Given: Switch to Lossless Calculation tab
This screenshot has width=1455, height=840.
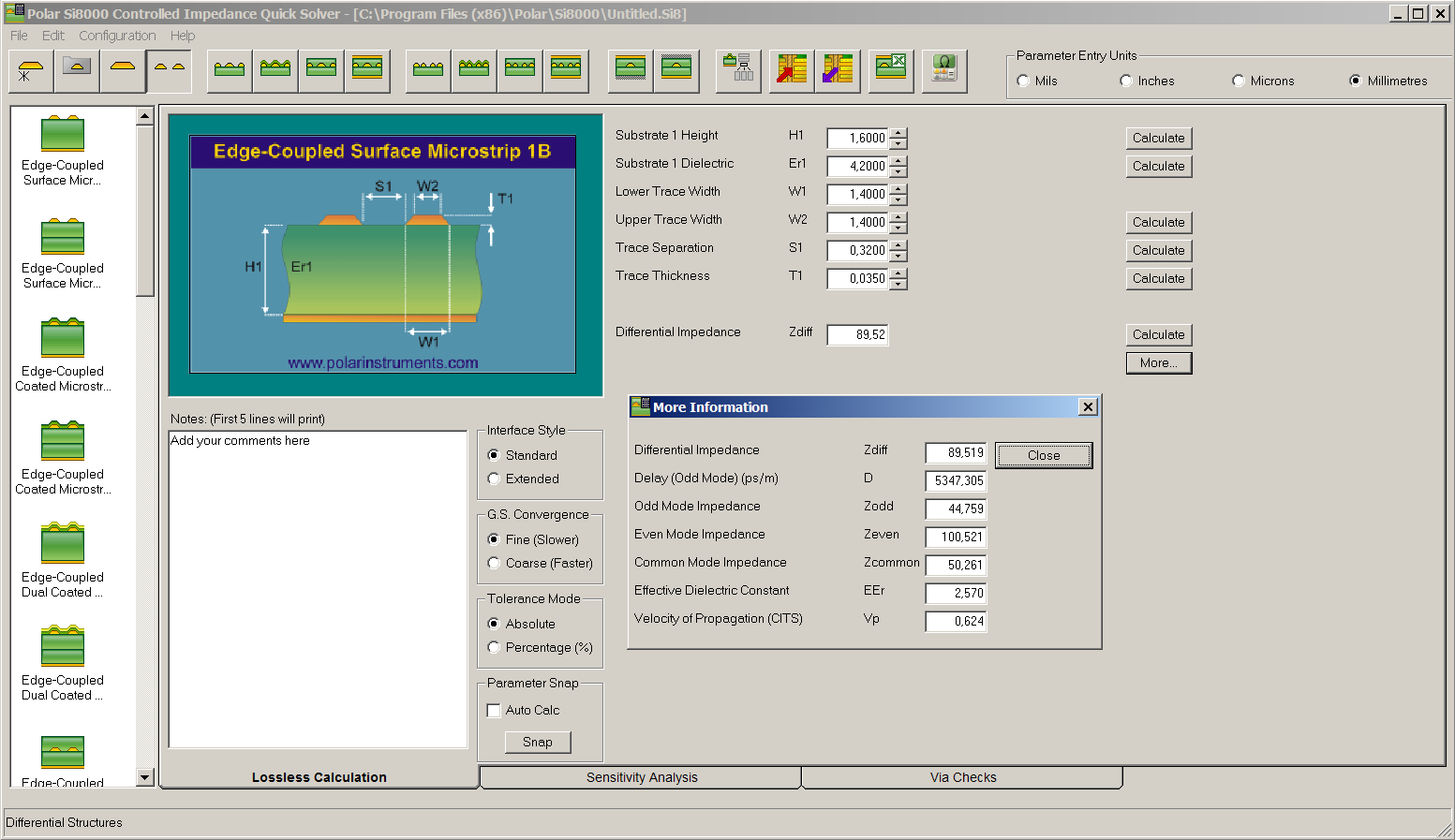Looking at the screenshot, I should [319, 777].
